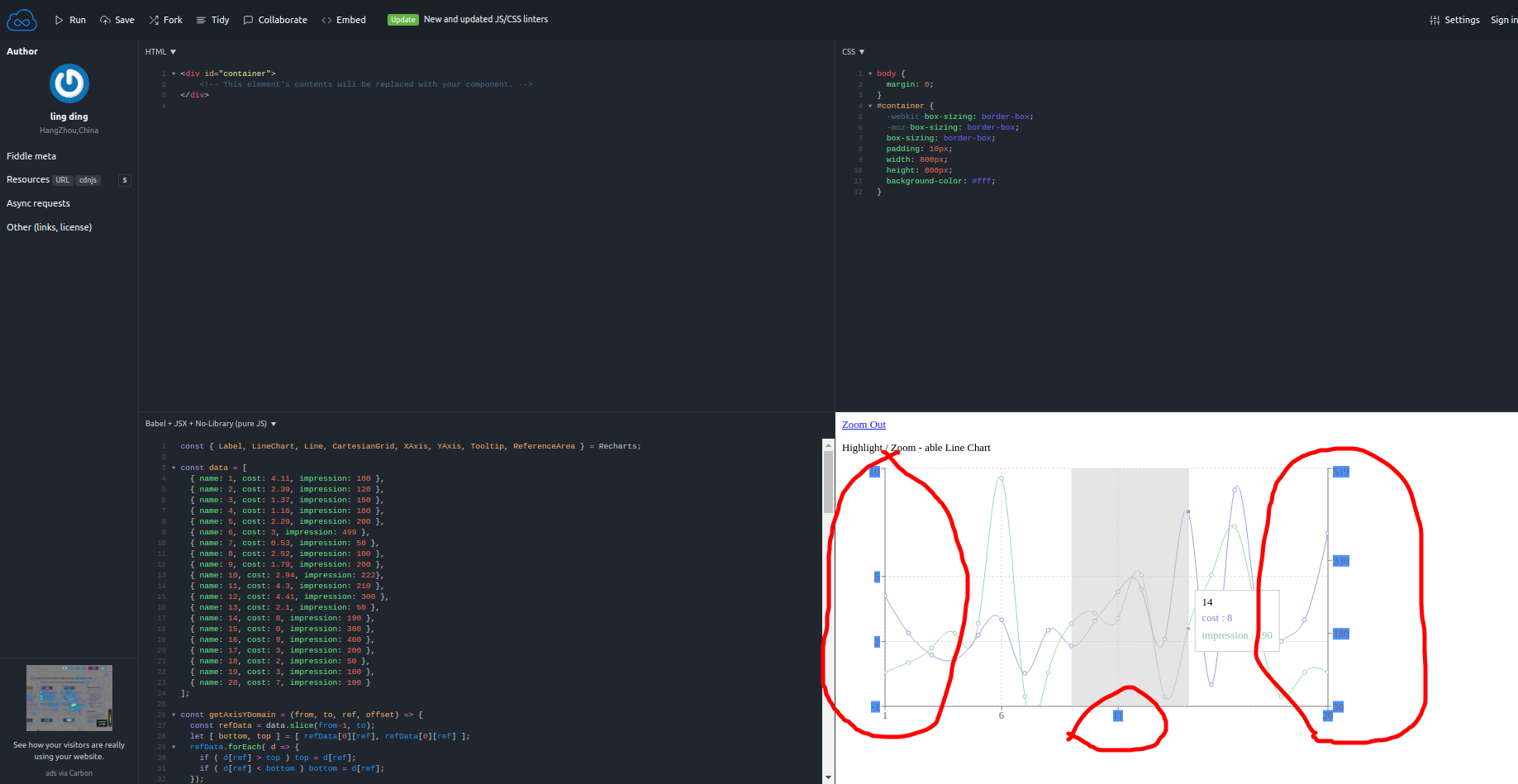The width and height of the screenshot is (1518, 784).
Task: Toggle the resources count badge showing 5
Action: tap(124, 179)
